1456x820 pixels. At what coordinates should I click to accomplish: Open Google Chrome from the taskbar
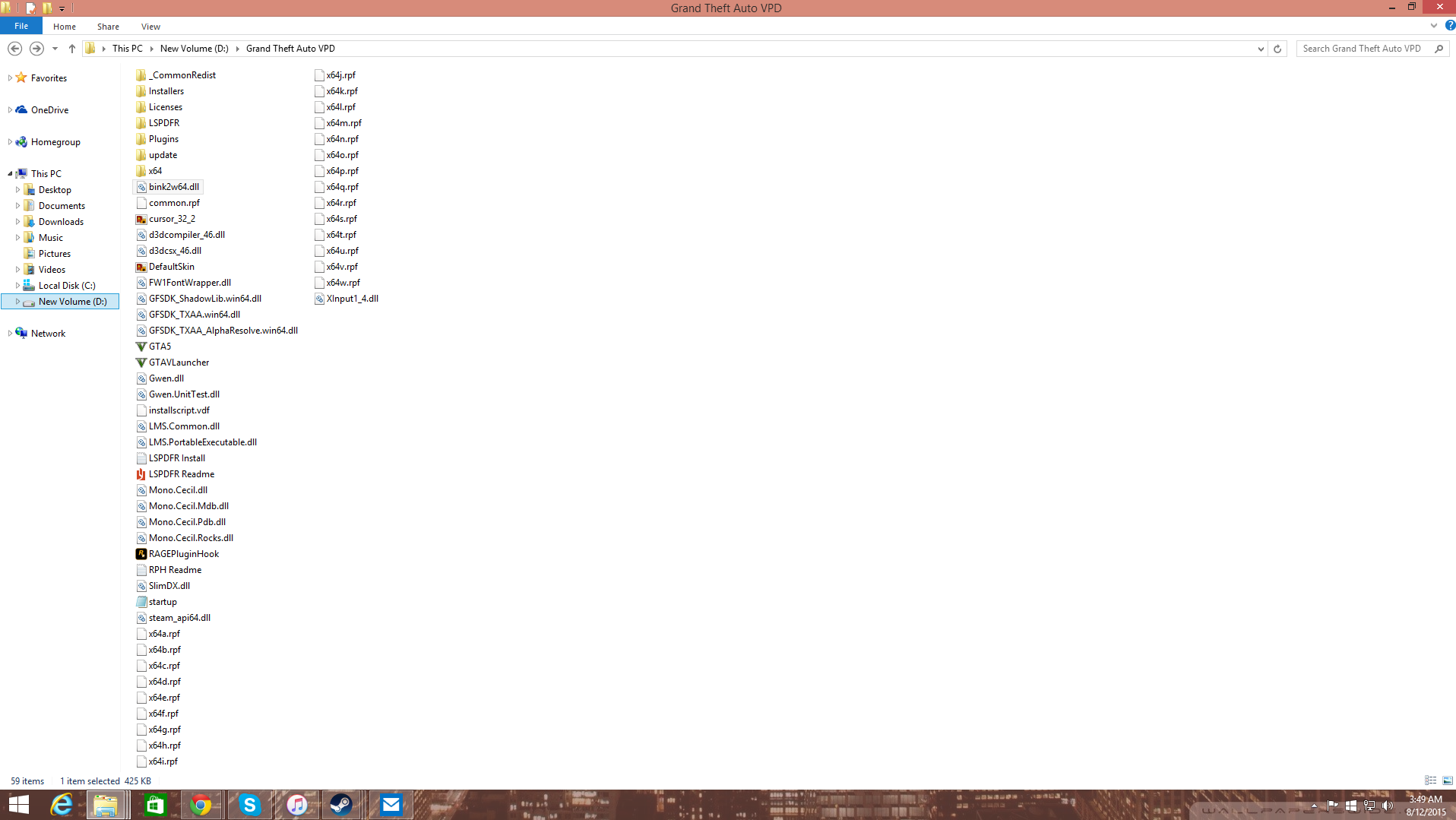click(201, 805)
